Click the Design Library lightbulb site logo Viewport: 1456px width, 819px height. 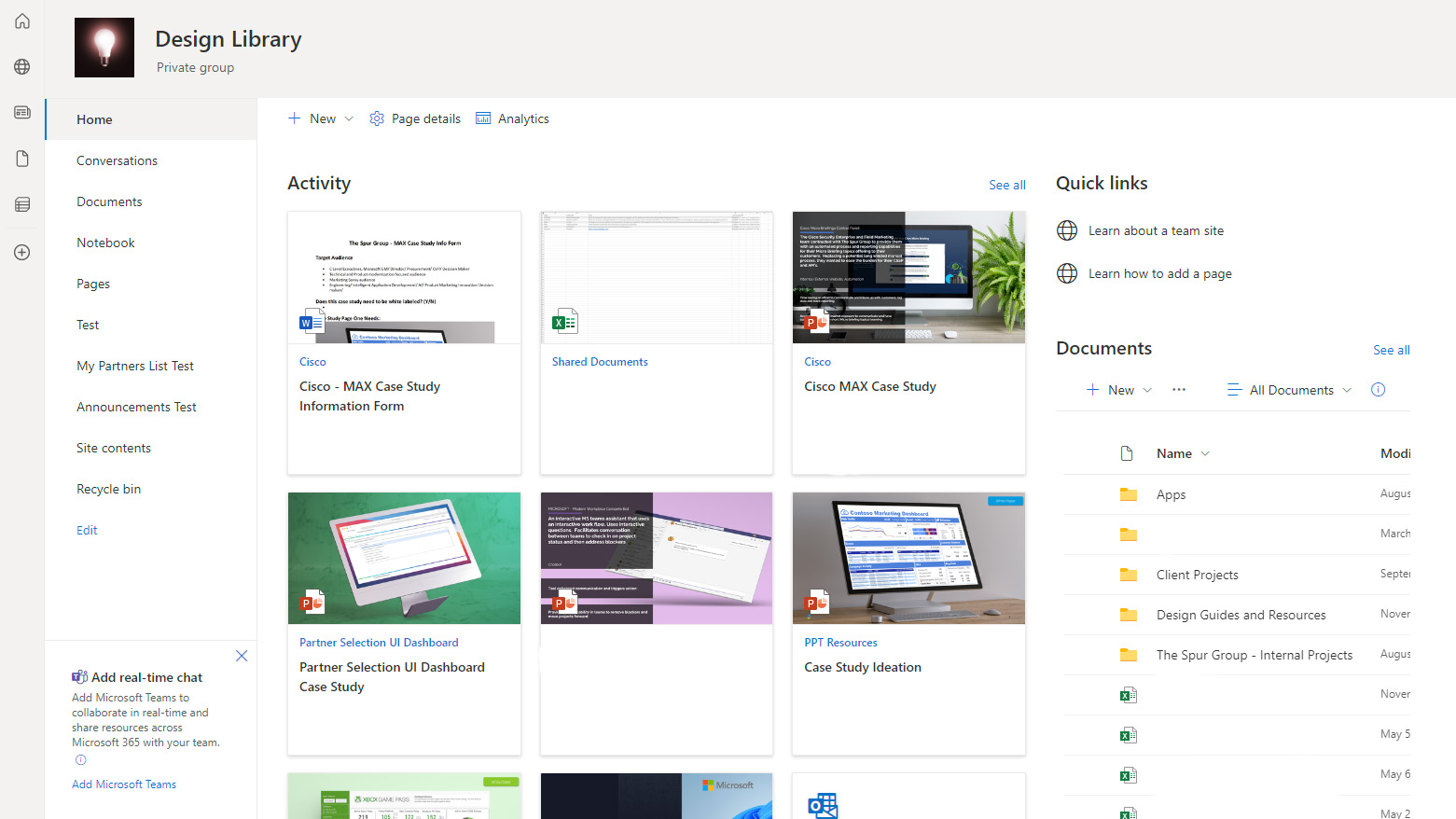(104, 48)
